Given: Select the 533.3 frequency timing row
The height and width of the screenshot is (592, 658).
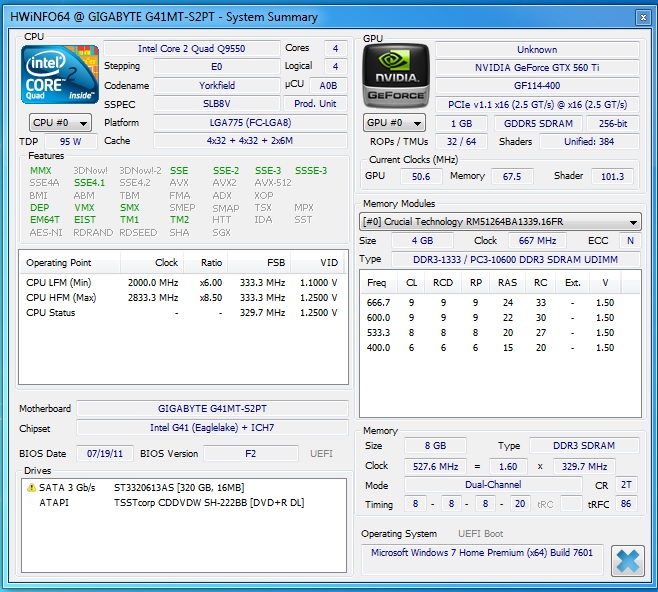Looking at the screenshot, I should click(x=499, y=333).
